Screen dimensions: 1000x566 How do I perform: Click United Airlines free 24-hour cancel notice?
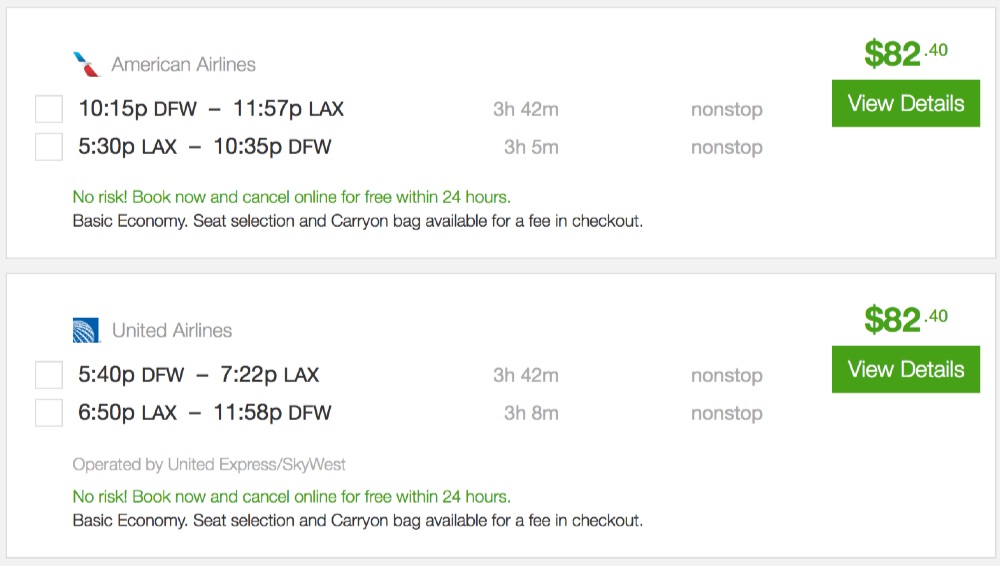[x=291, y=497]
